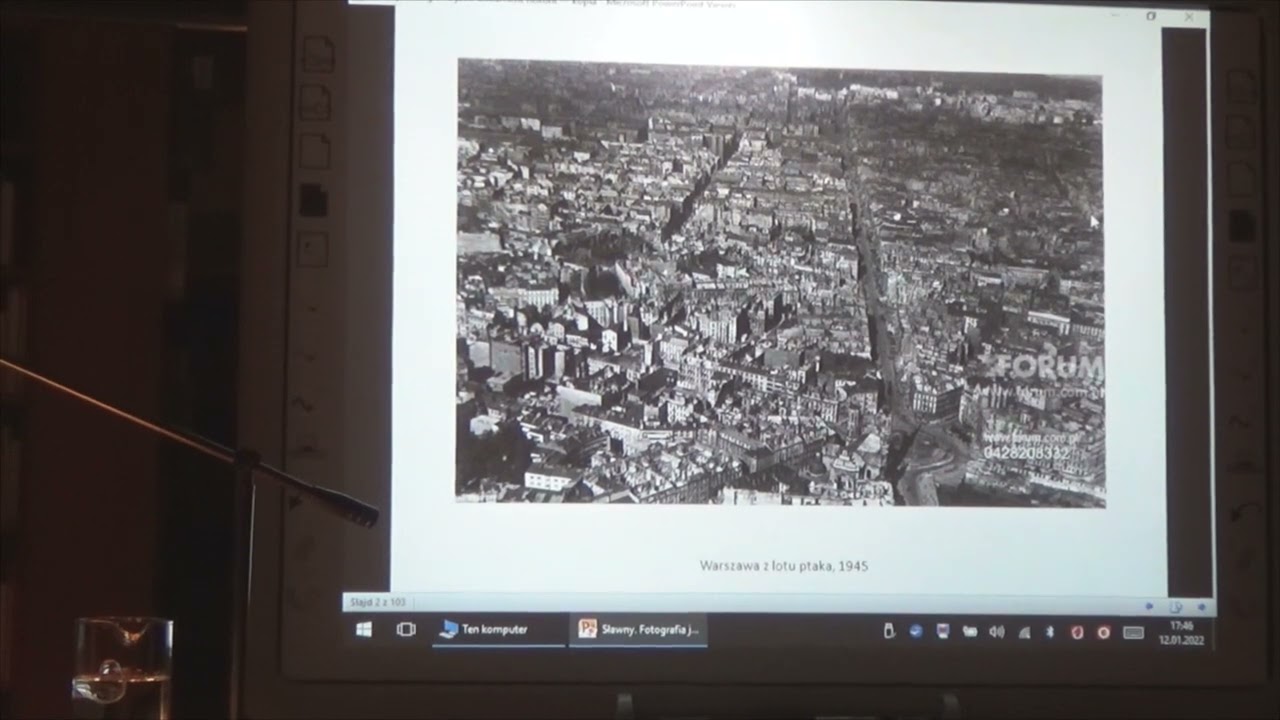Click the aerial Warsaw photo on the slide
Screen dimensions: 1280x720
click(x=780, y=282)
